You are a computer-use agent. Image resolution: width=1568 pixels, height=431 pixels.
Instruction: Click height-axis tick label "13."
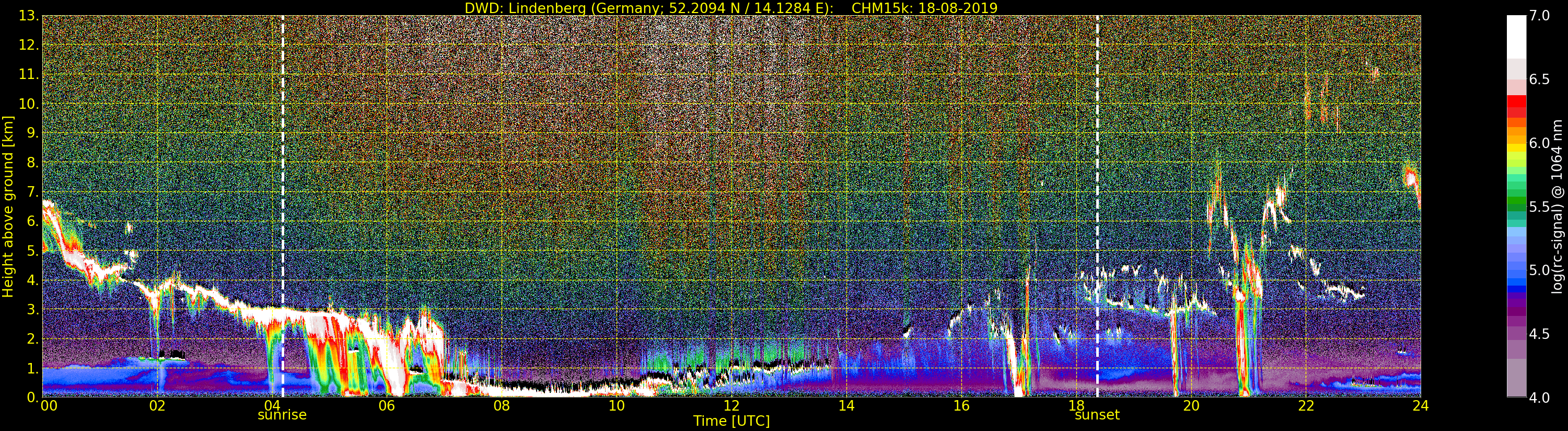point(29,16)
